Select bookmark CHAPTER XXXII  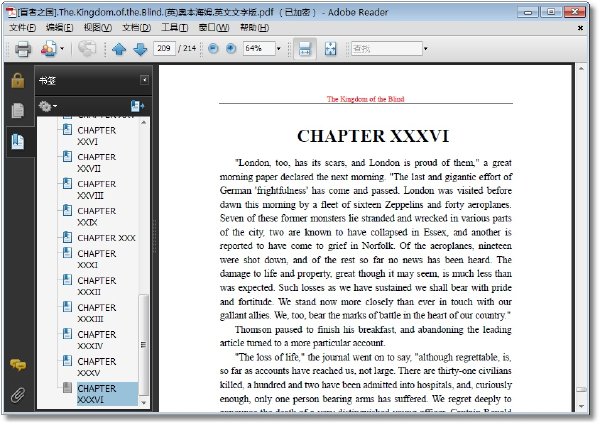pyautogui.click(x=96, y=286)
